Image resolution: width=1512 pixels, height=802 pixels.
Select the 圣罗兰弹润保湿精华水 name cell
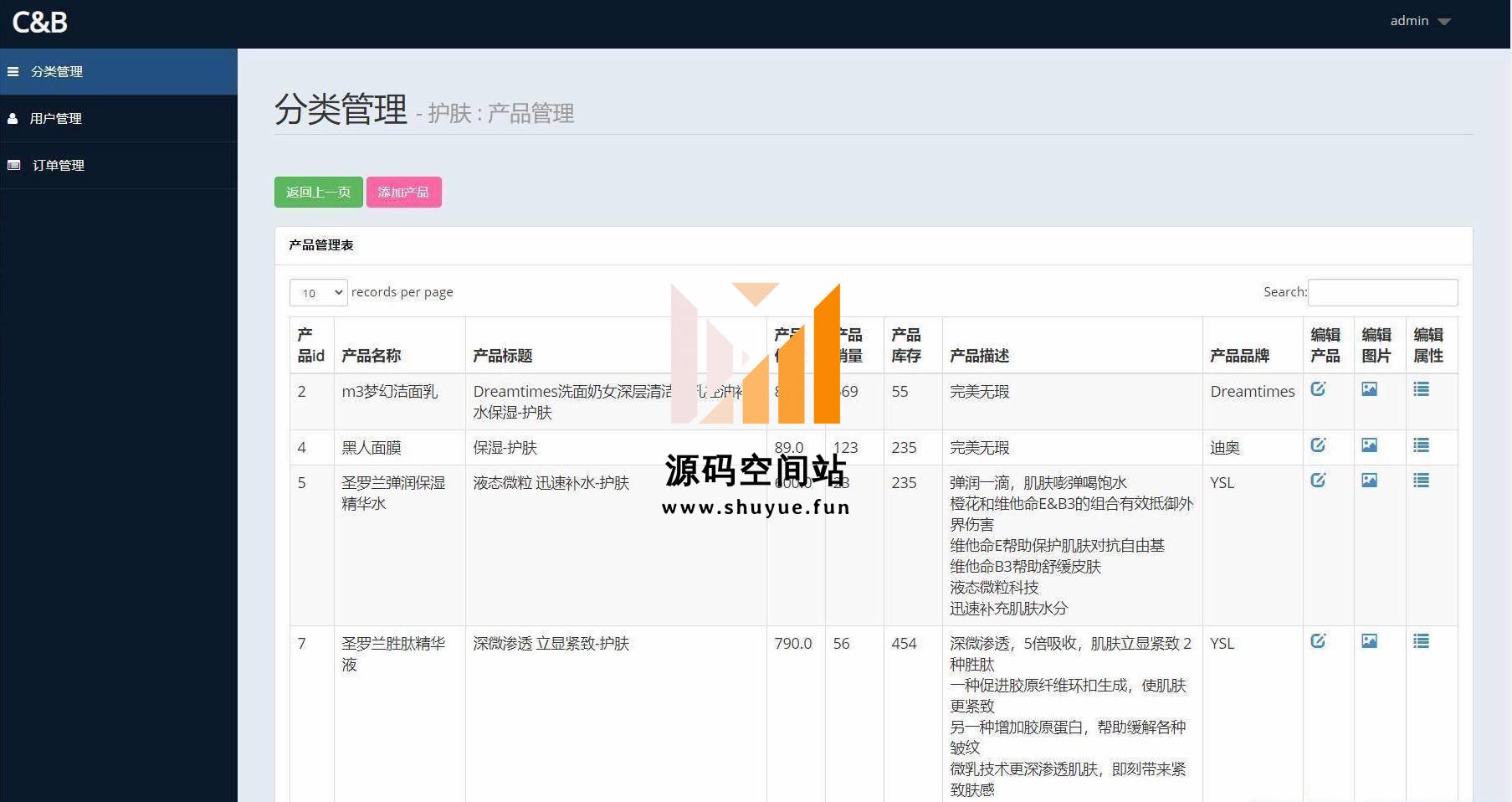pos(399,545)
